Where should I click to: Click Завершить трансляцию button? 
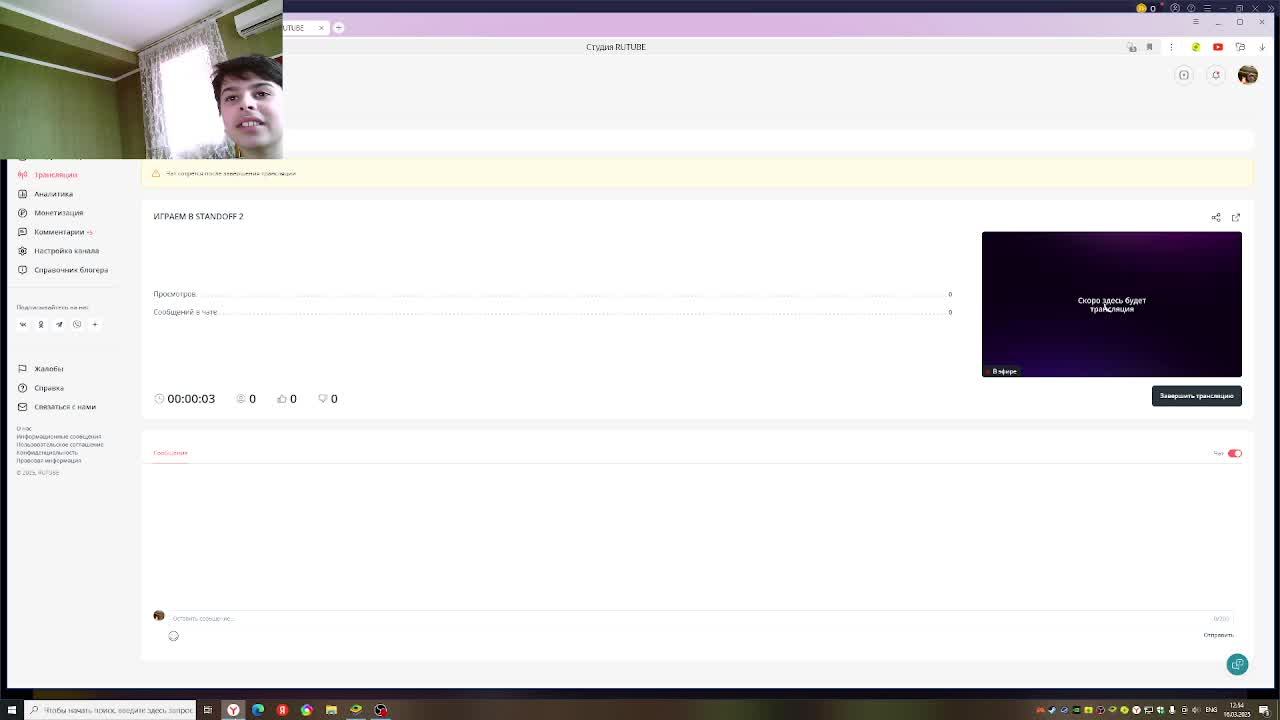click(1196, 396)
